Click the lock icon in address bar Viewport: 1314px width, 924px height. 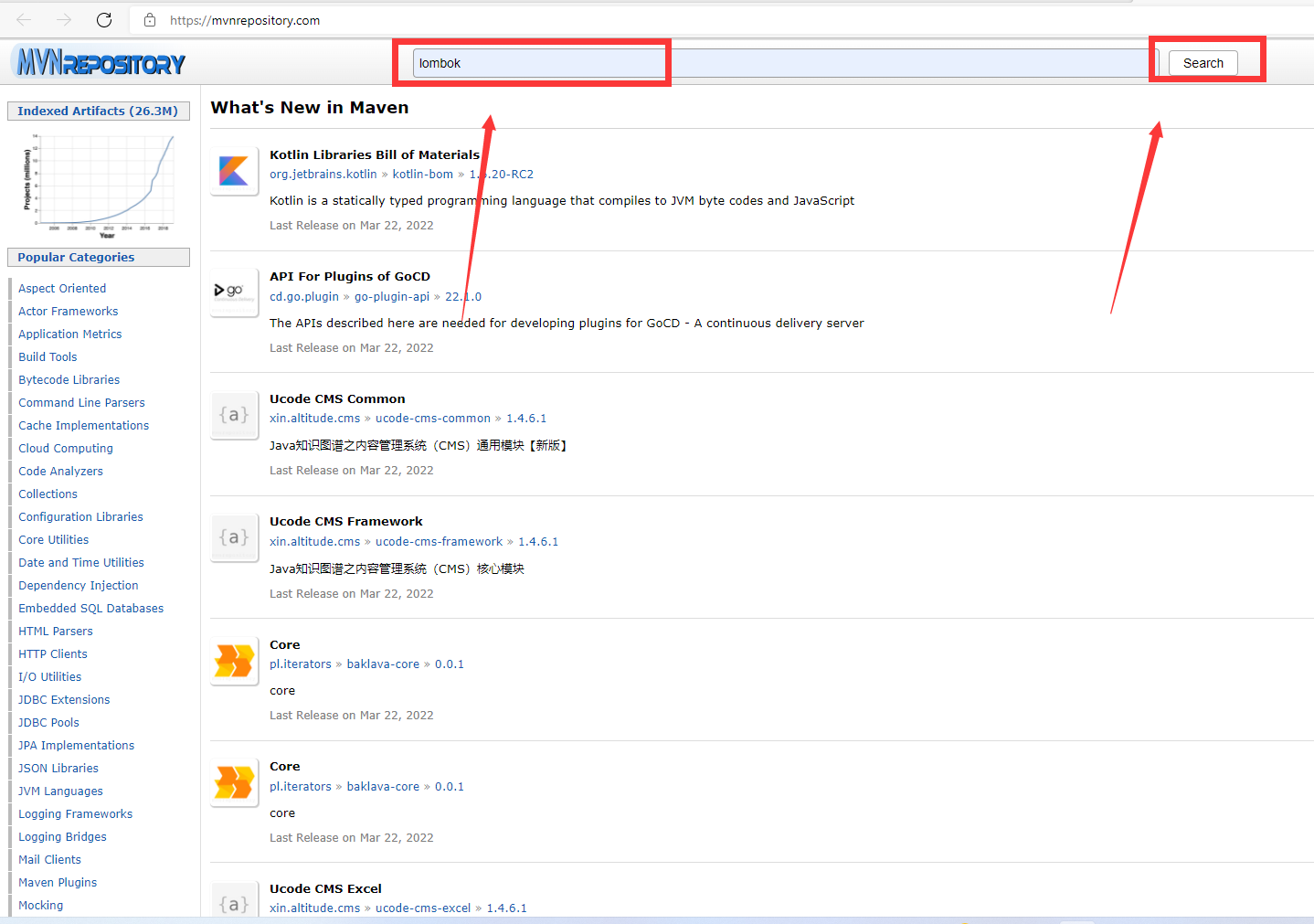coord(150,20)
